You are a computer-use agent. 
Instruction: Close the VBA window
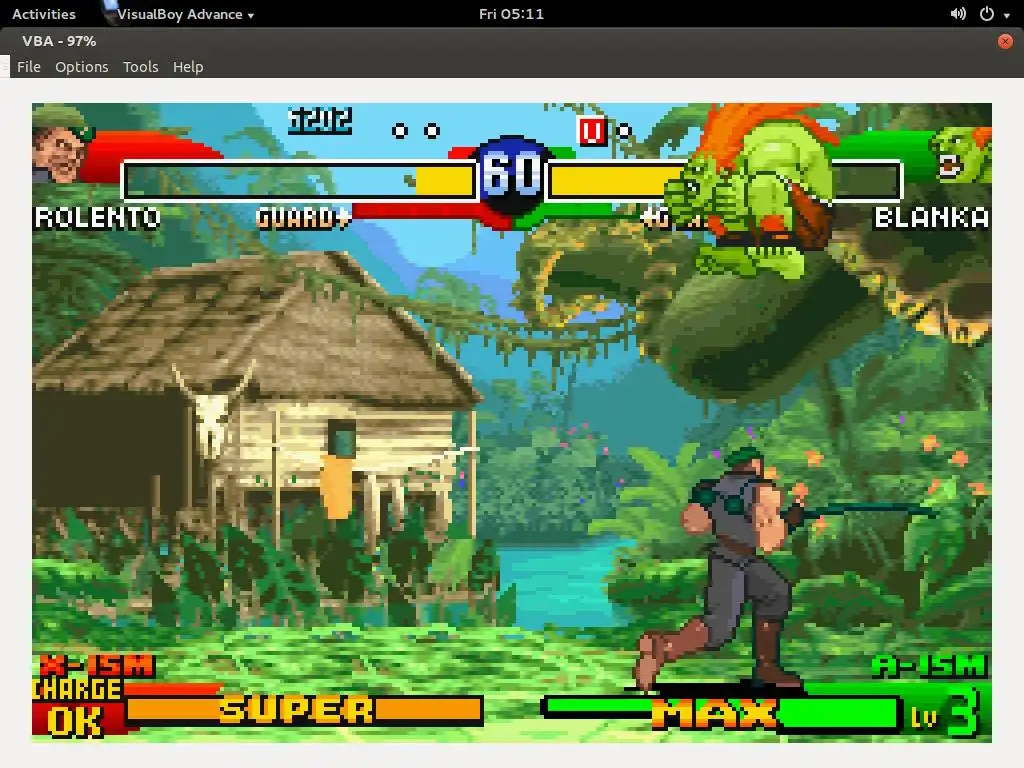[1005, 41]
